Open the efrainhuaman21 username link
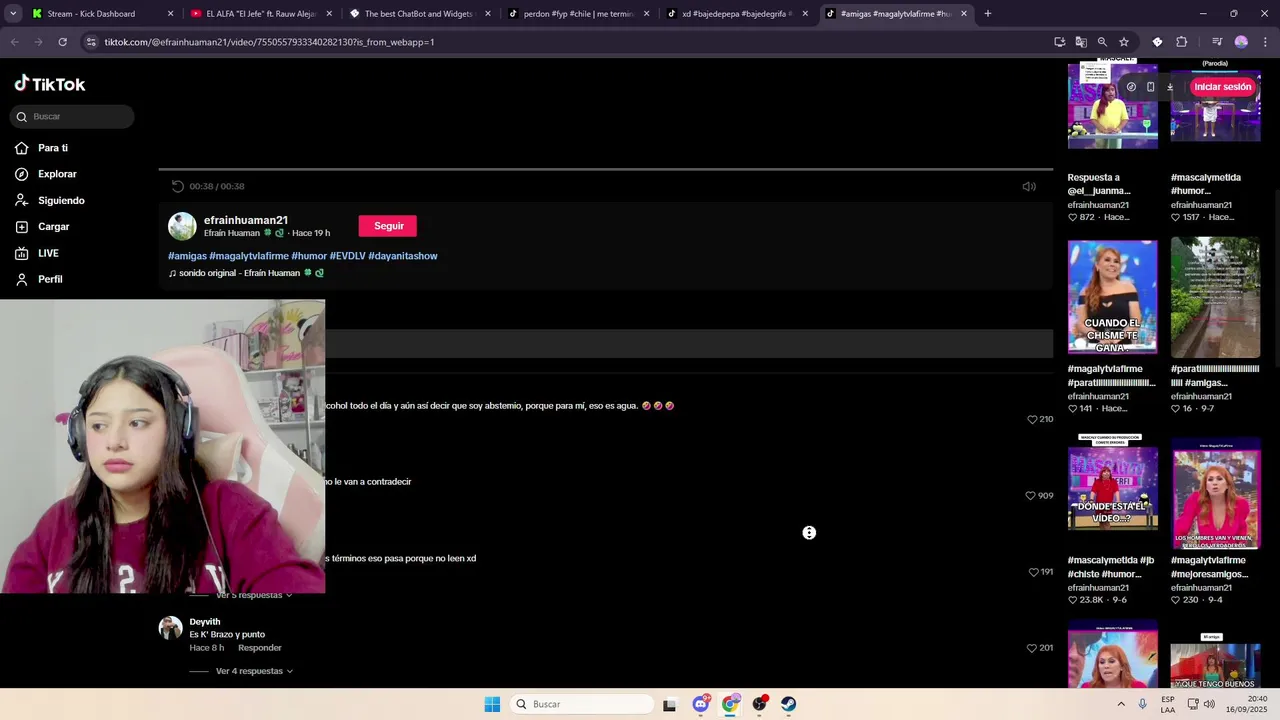1280x720 pixels. (x=246, y=220)
